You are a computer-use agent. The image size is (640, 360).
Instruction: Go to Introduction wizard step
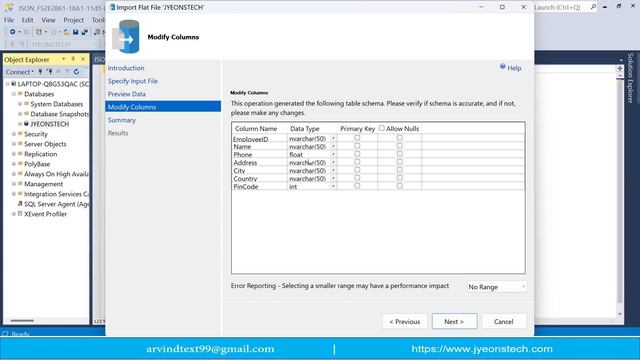point(126,68)
